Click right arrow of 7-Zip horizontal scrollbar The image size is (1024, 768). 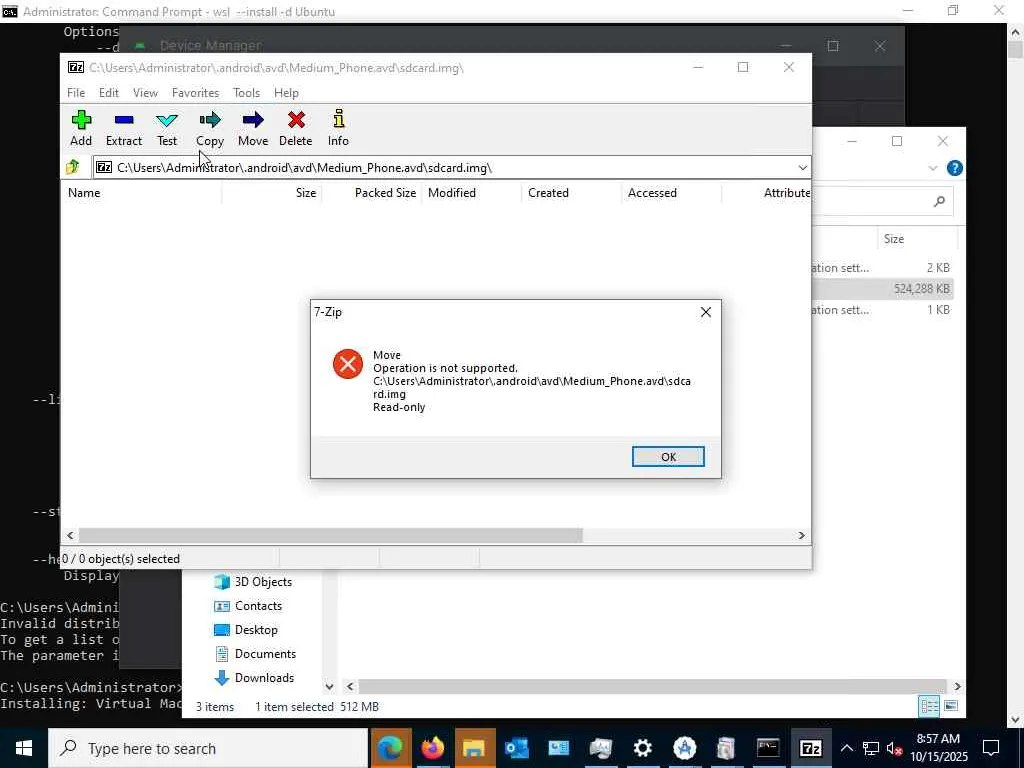tap(801, 536)
